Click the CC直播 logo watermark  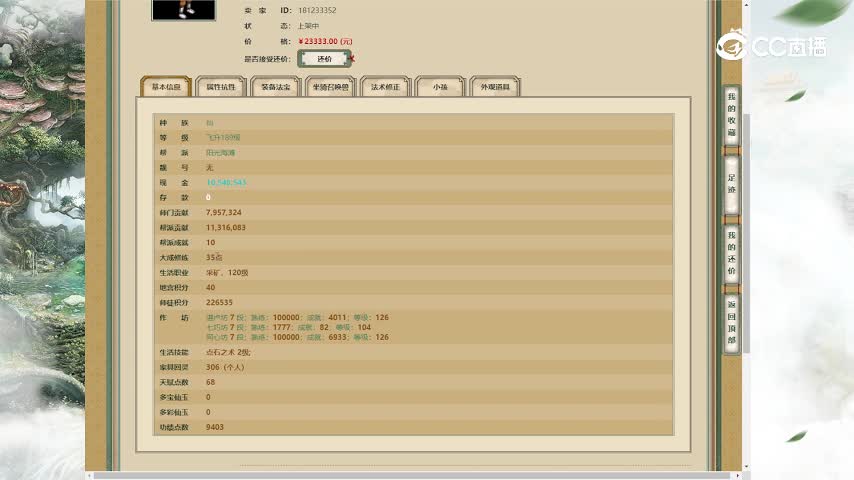click(x=772, y=46)
